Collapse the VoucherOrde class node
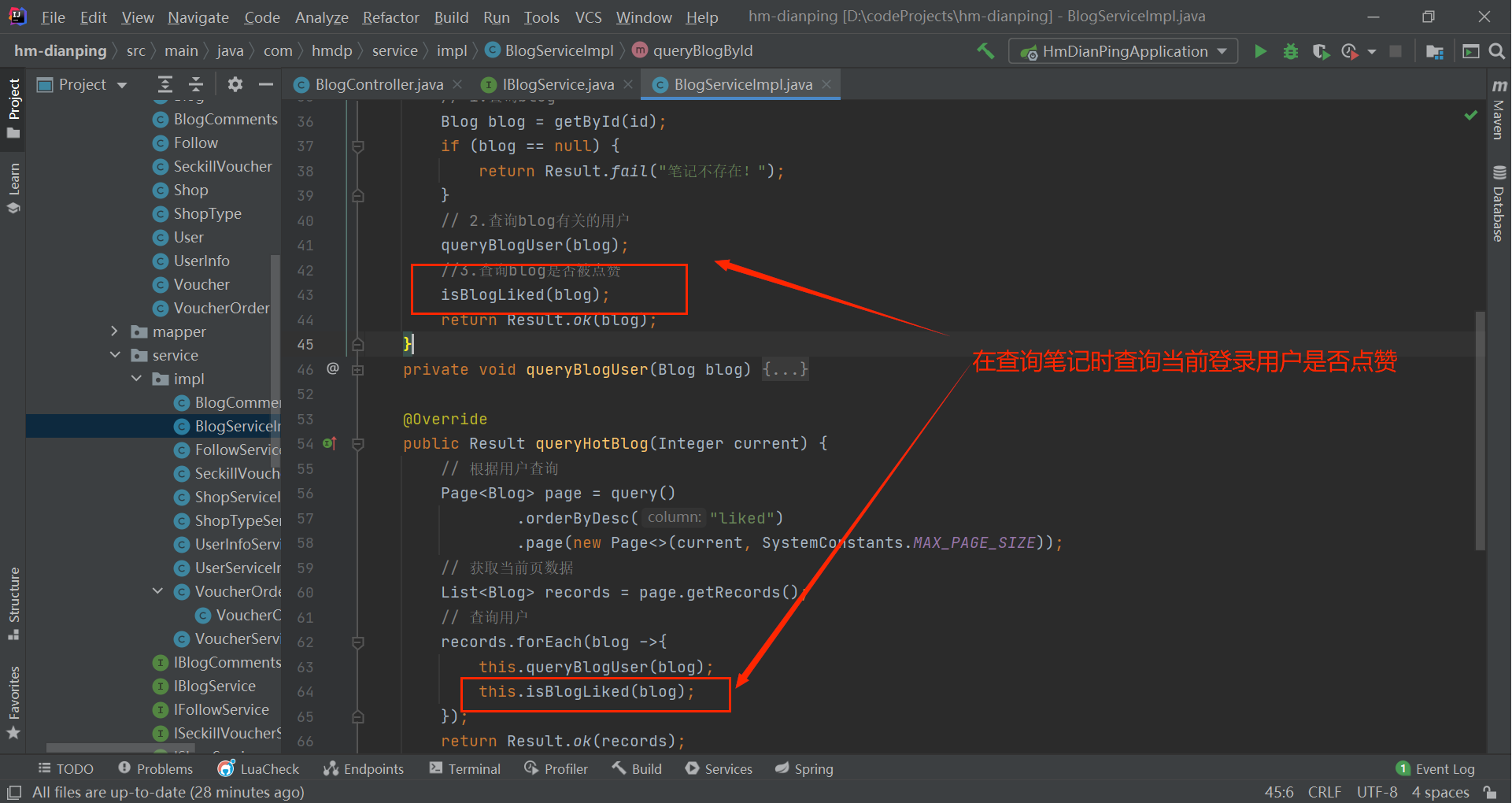The height and width of the screenshot is (803, 1512). pos(157,591)
